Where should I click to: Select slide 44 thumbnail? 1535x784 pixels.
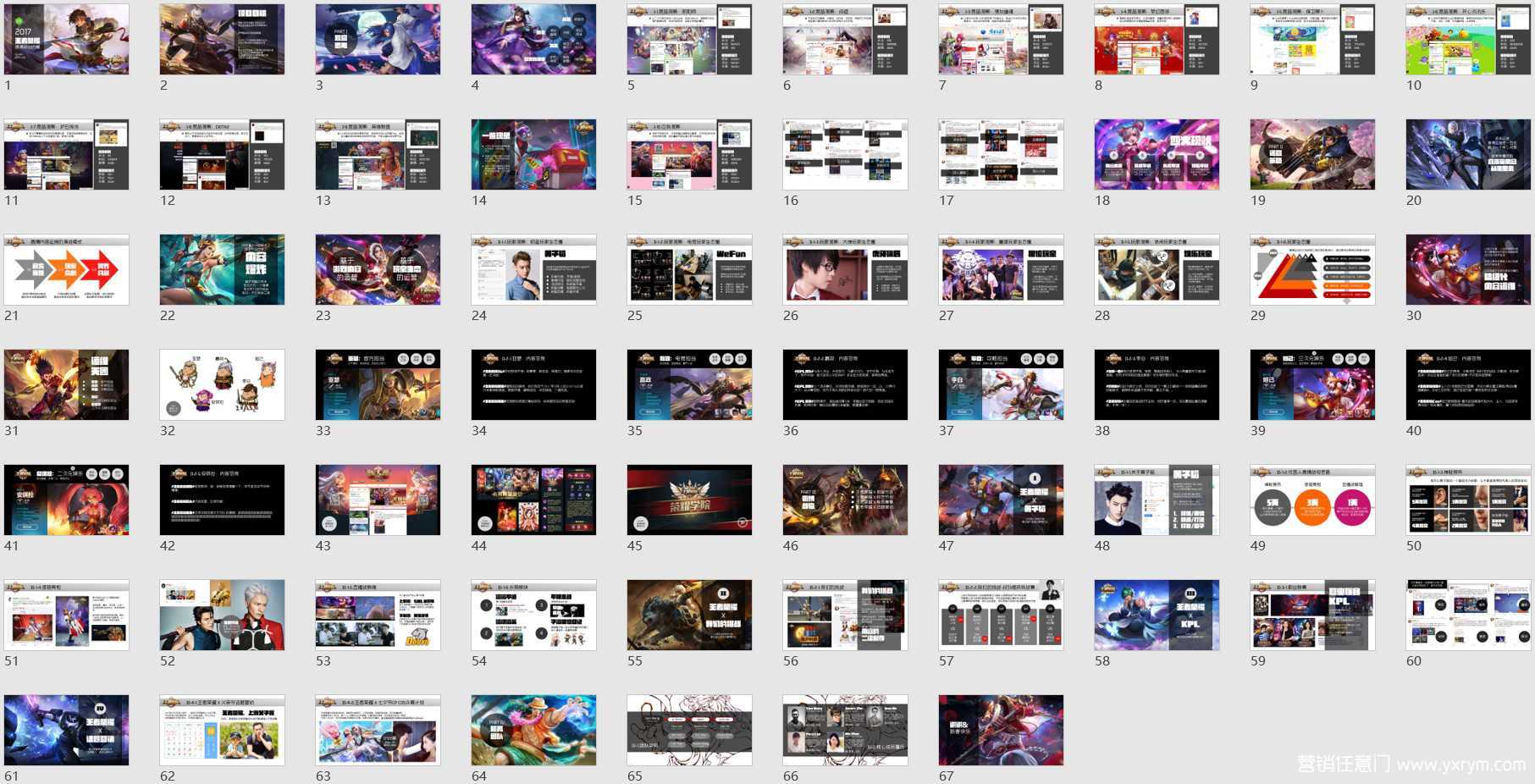coord(533,500)
